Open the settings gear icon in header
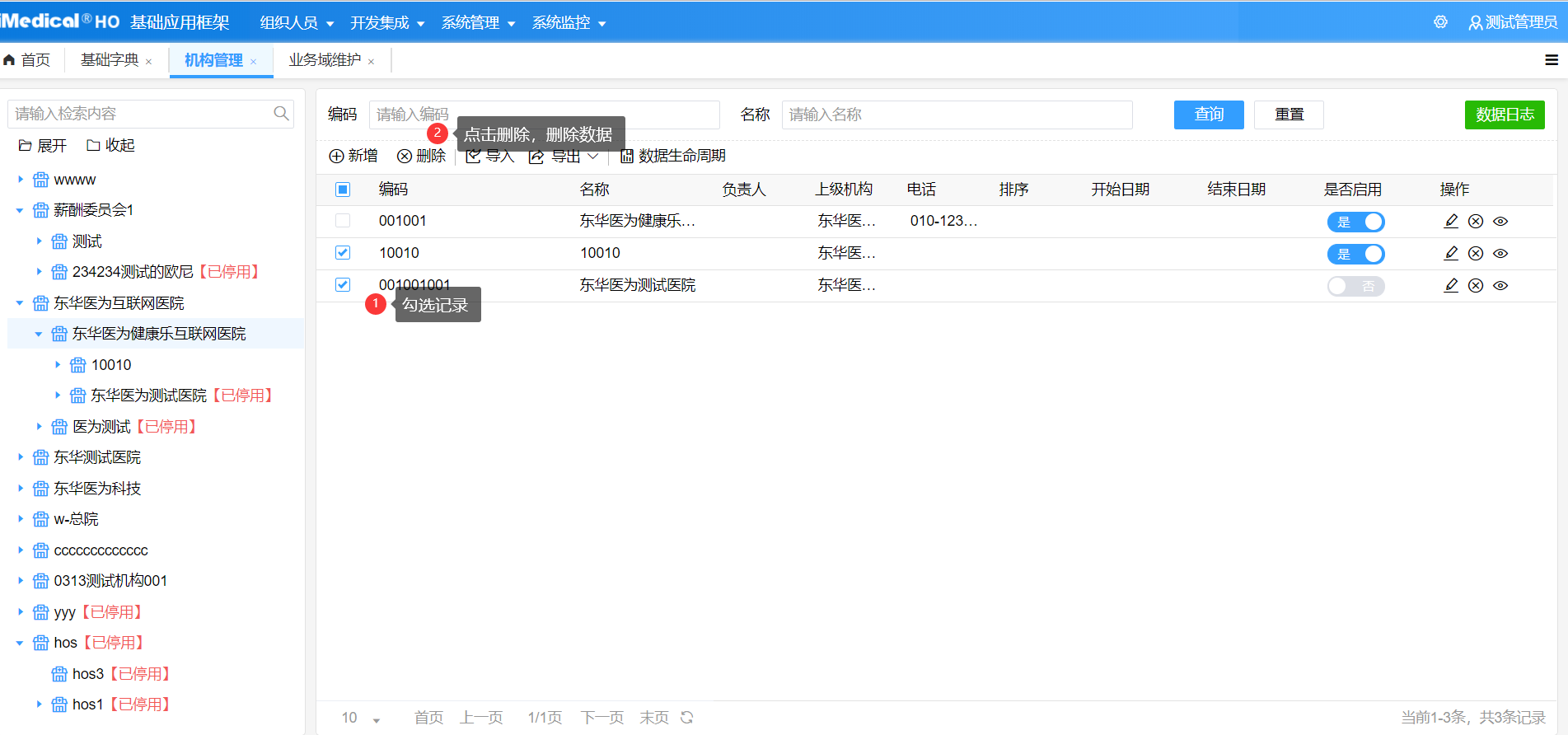Viewport: 1568px width, 735px height. pyautogui.click(x=1440, y=22)
